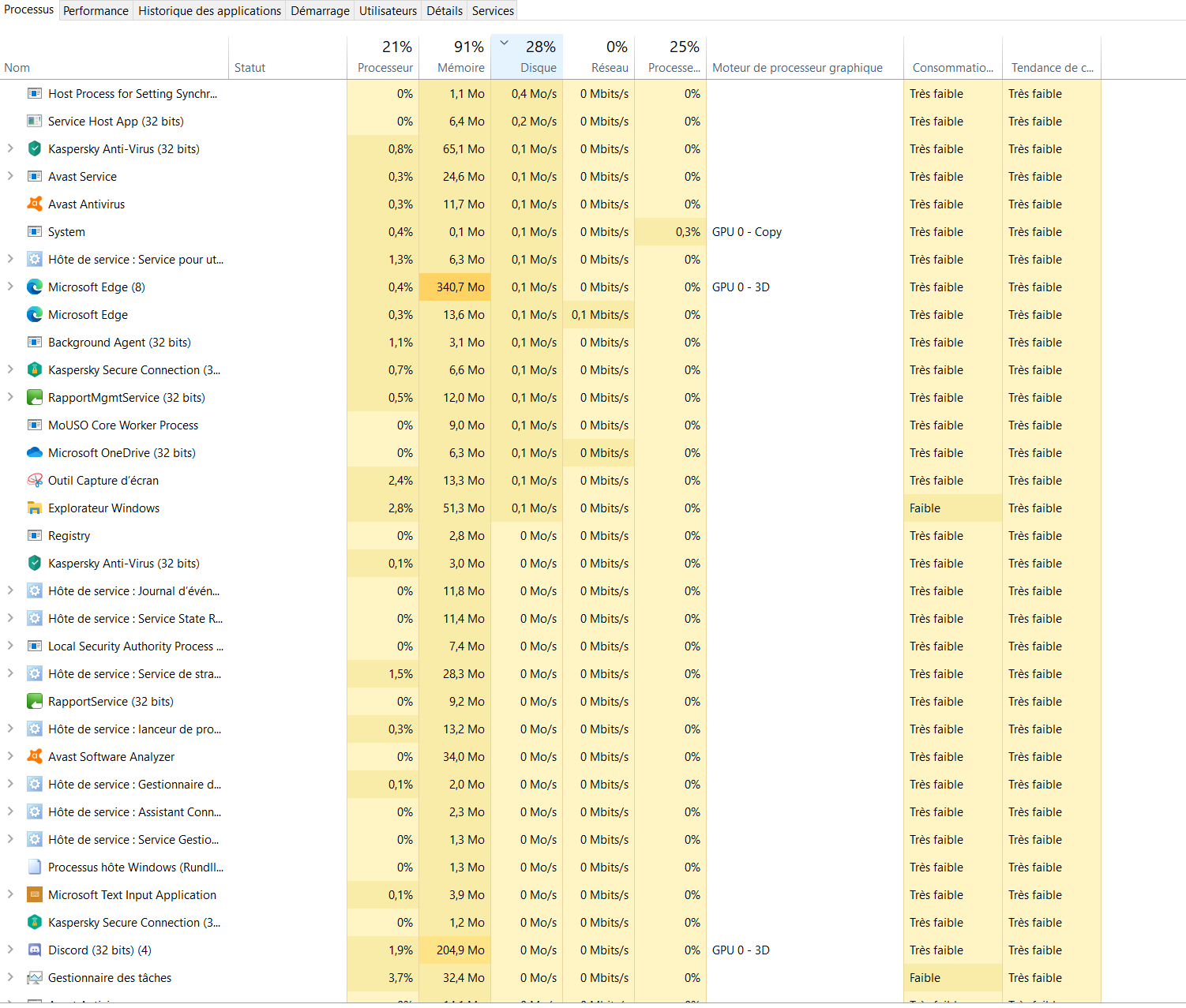
Task: Sort by the Tendance de c... column header
Action: pos(1052,58)
